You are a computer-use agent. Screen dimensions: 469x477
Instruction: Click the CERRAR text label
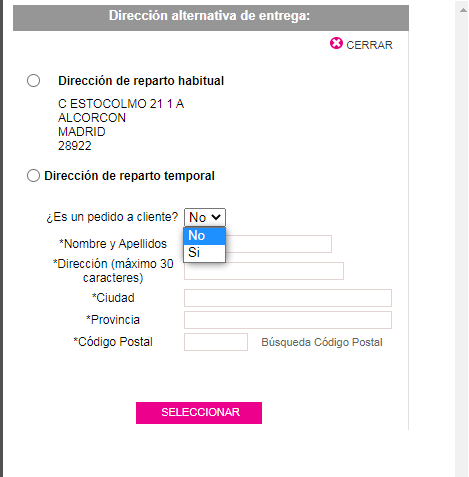[x=369, y=45]
